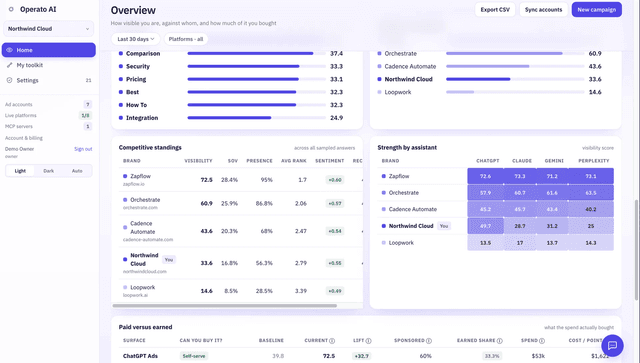Screen dimensions: 640x363
Task: Click the Orchestrate Claude cell 60.7
Action: pyautogui.click(x=520, y=193)
